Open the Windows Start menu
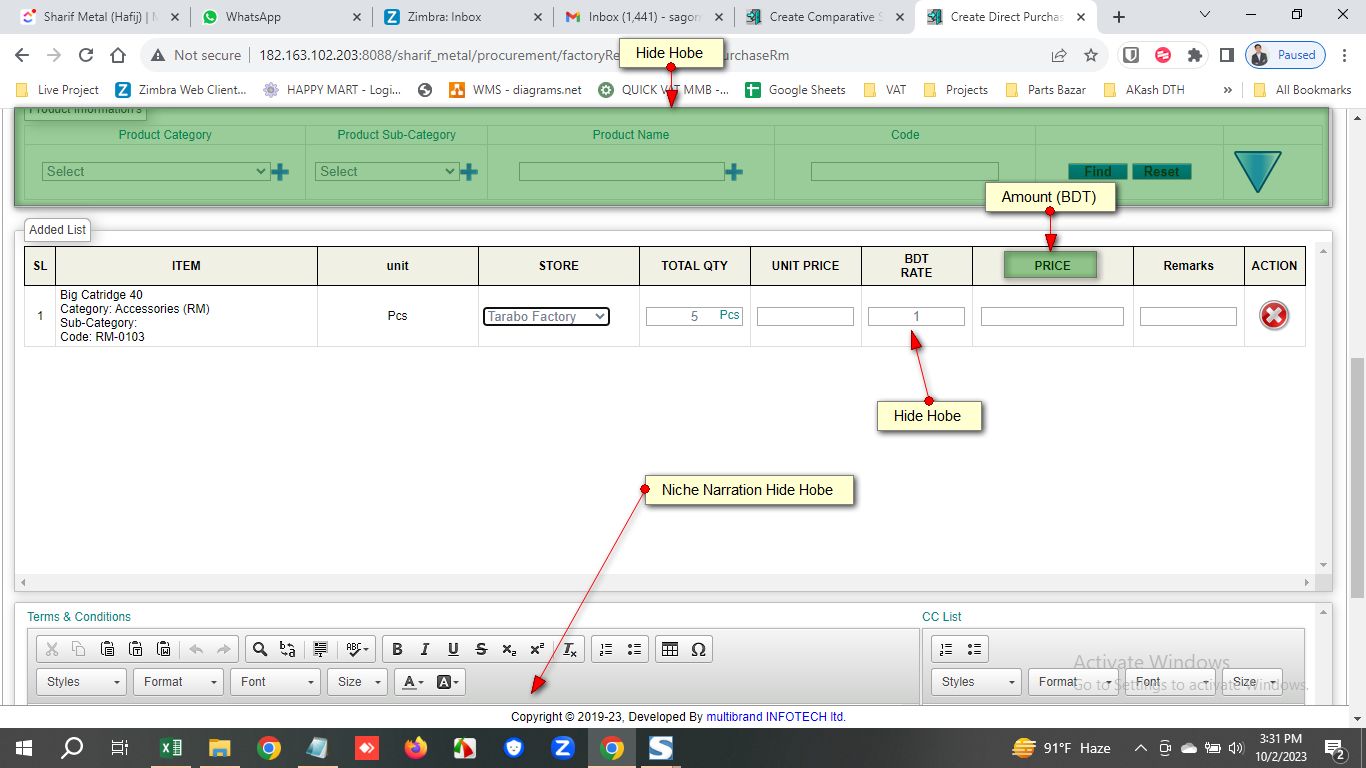This screenshot has width=1366, height=768. click(24, 748)
